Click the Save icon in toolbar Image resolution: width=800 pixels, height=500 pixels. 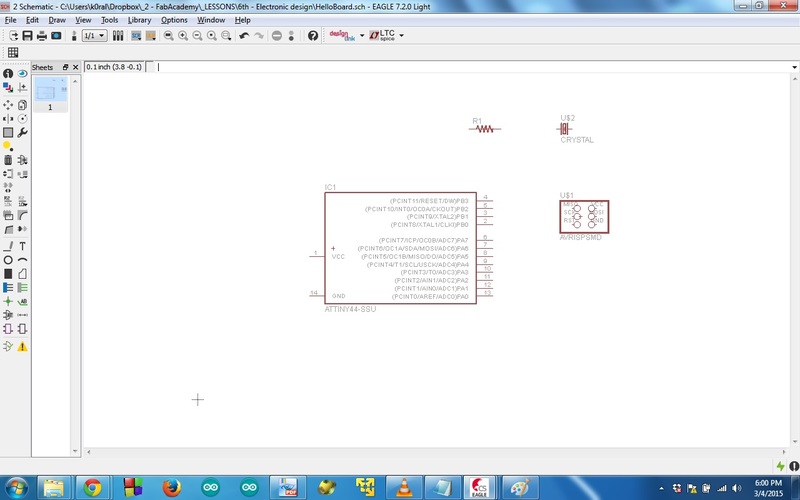click(x=28, y=36)
